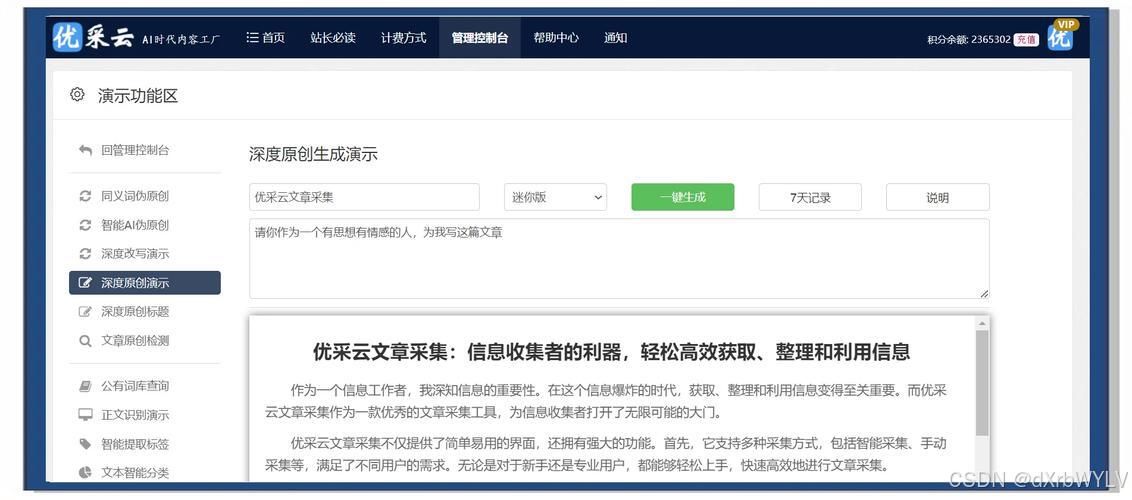The width and height of the screenshot is (1132, 500).
Task: Click the book icon next to 公有词库查询
Action: coord(85,386)
